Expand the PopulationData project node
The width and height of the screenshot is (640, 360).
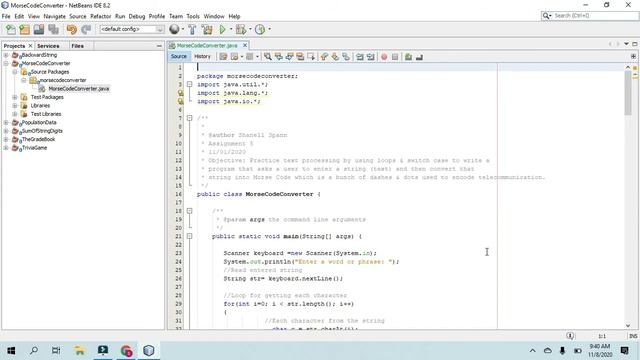[6, 122]
